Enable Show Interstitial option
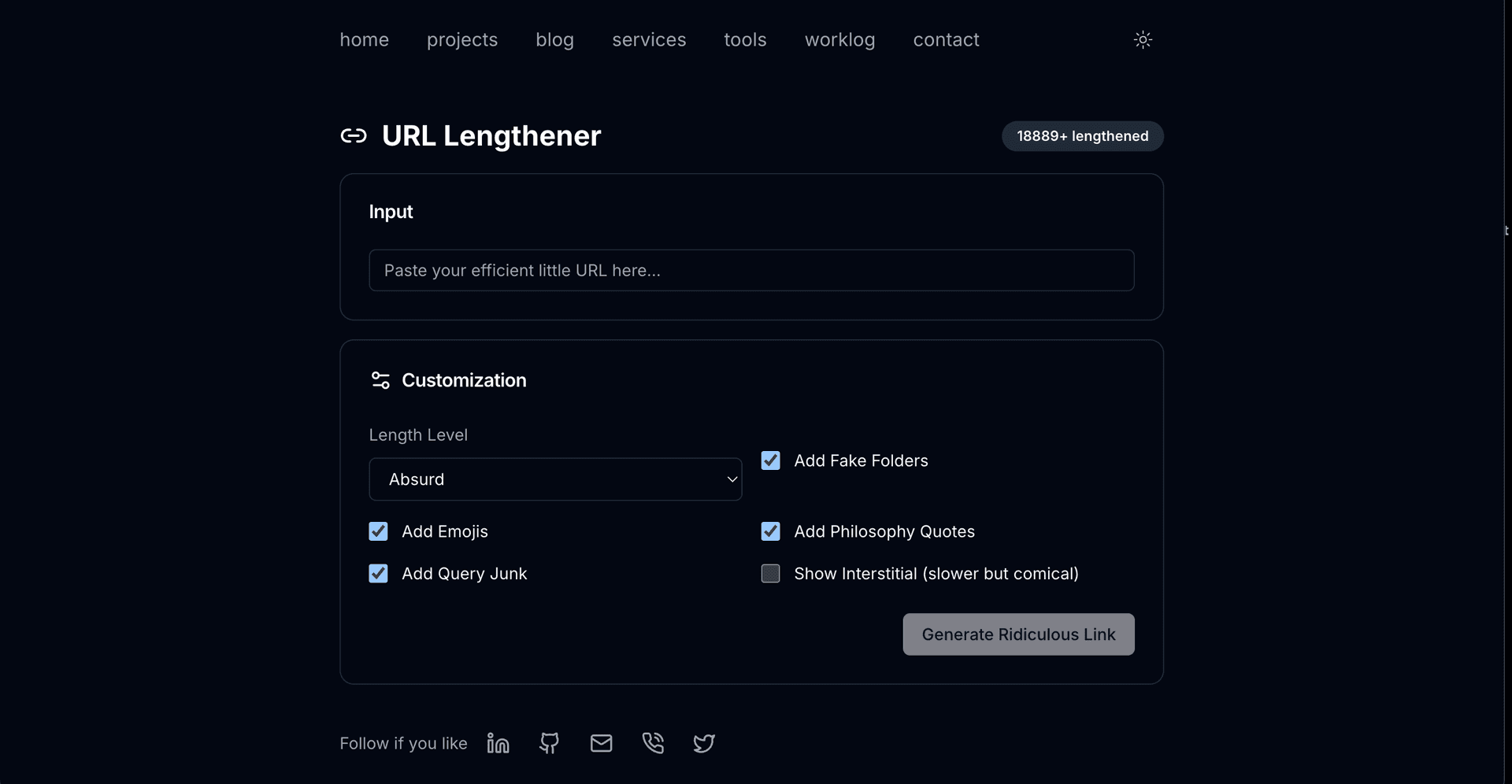The image size is (1512, 784). pos(770,573)
